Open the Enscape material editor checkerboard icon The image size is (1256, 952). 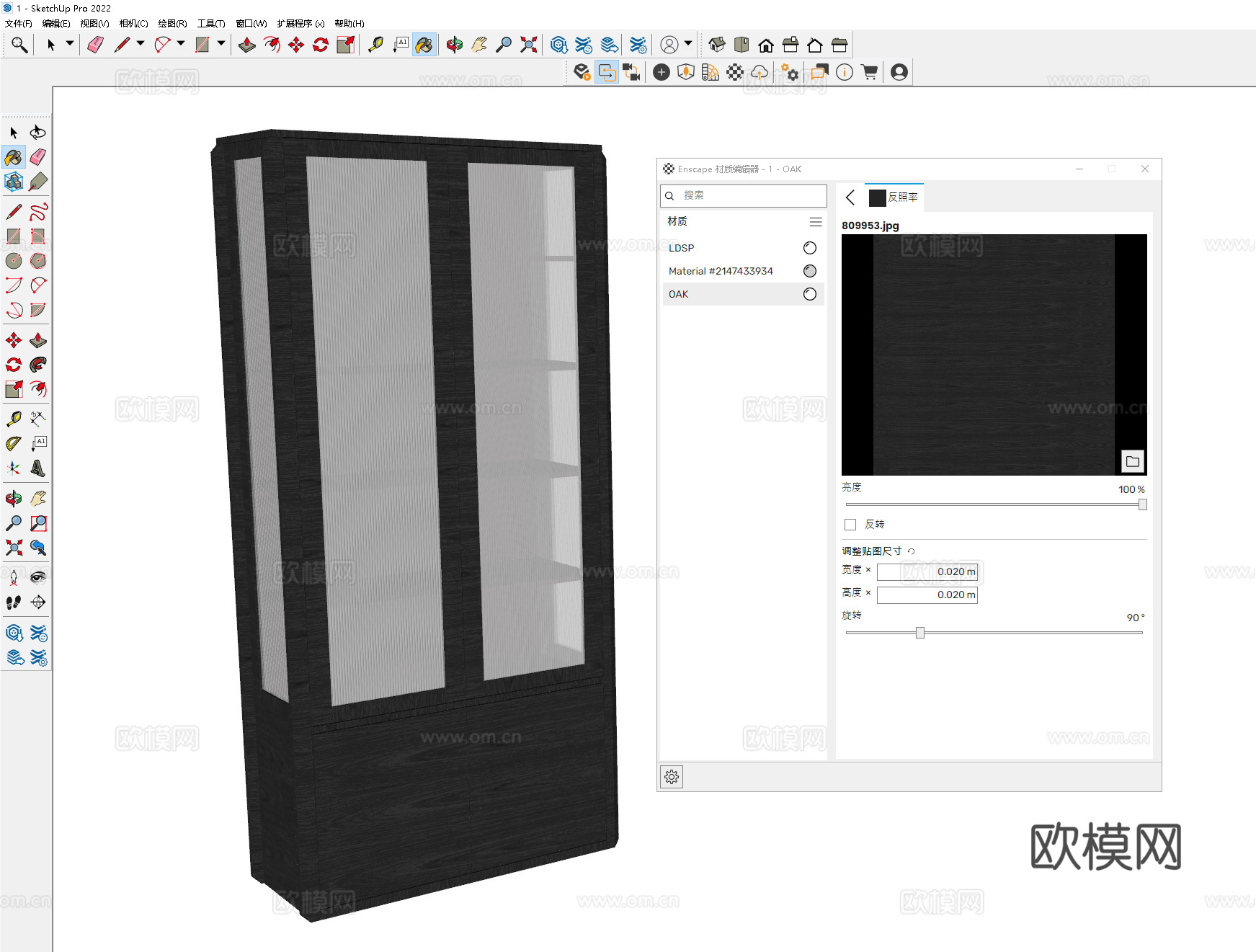pyautogui.click(x=735, y=72)
